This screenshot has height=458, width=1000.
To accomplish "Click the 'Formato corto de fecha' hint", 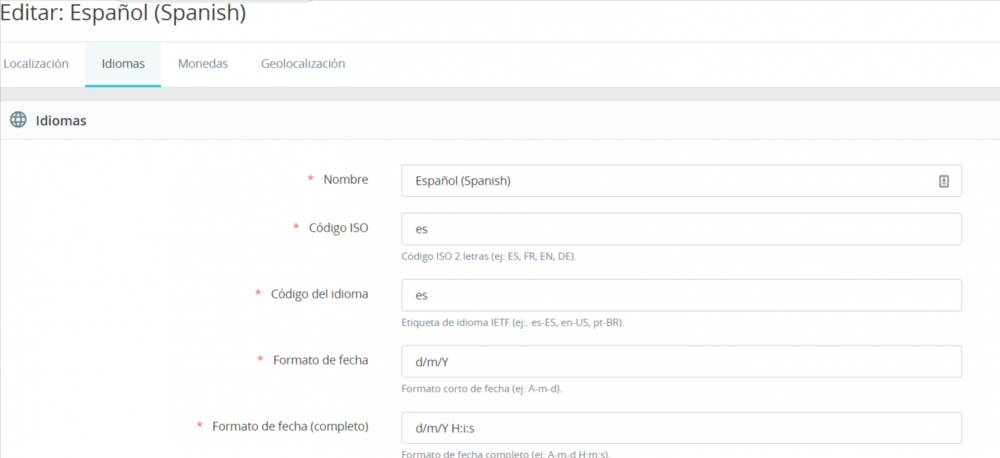I will (482, 388).
